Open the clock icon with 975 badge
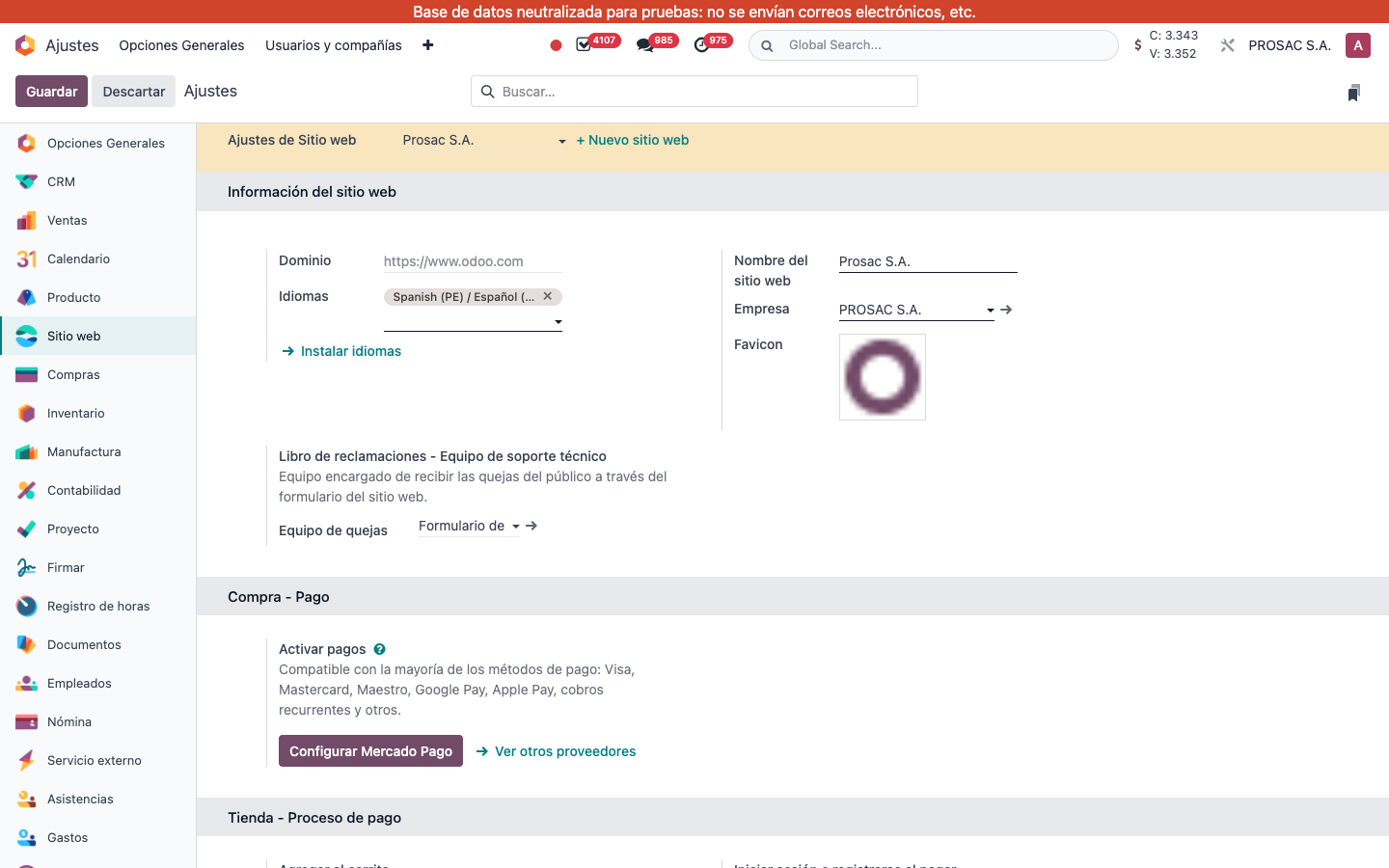 (x=701, y=45)
